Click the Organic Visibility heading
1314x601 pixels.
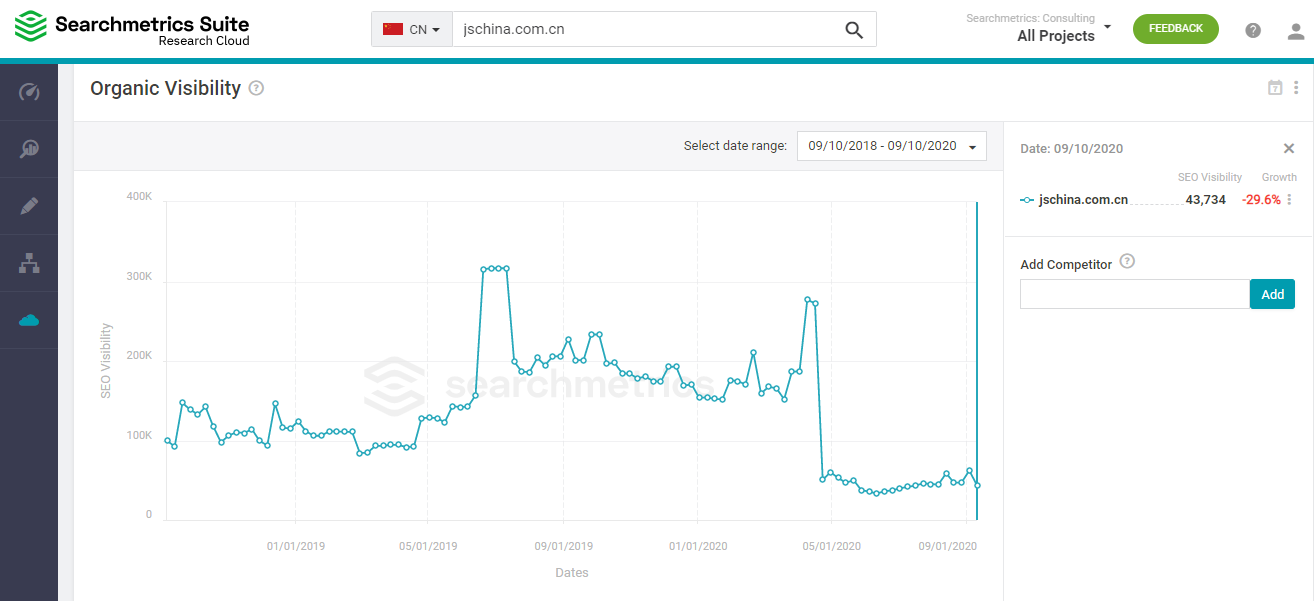coord(166,88)
